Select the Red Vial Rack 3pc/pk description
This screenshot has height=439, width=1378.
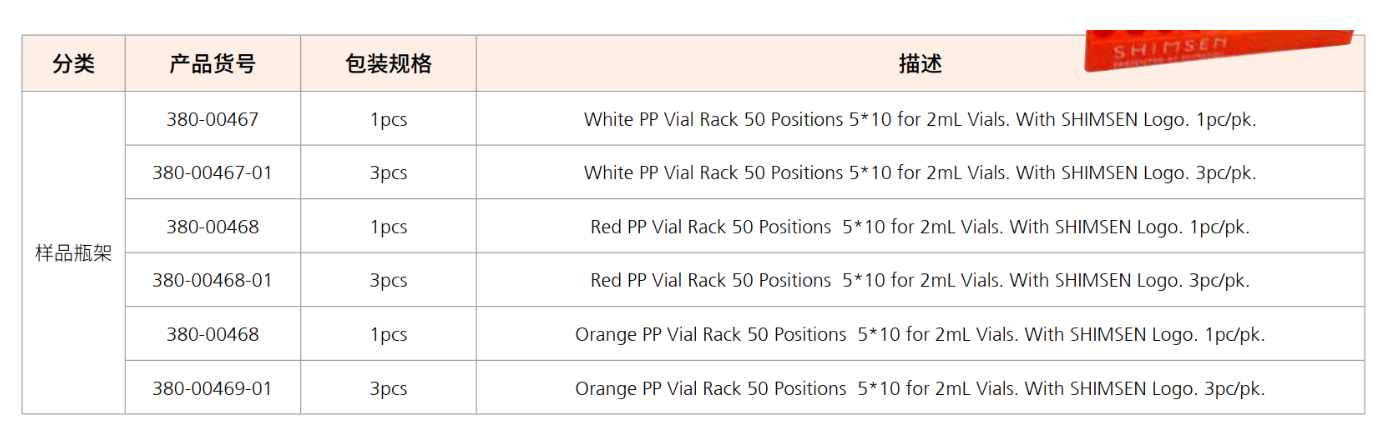[919, 281]
